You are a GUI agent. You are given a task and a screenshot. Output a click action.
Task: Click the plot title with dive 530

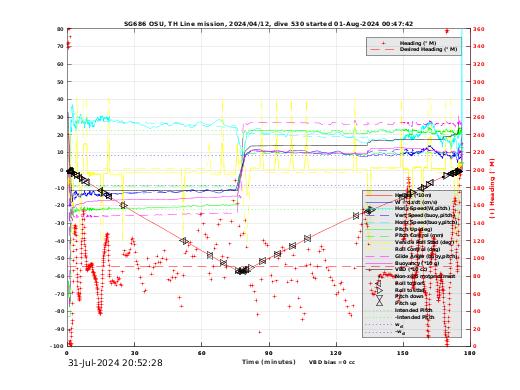[x=268, y=24]
